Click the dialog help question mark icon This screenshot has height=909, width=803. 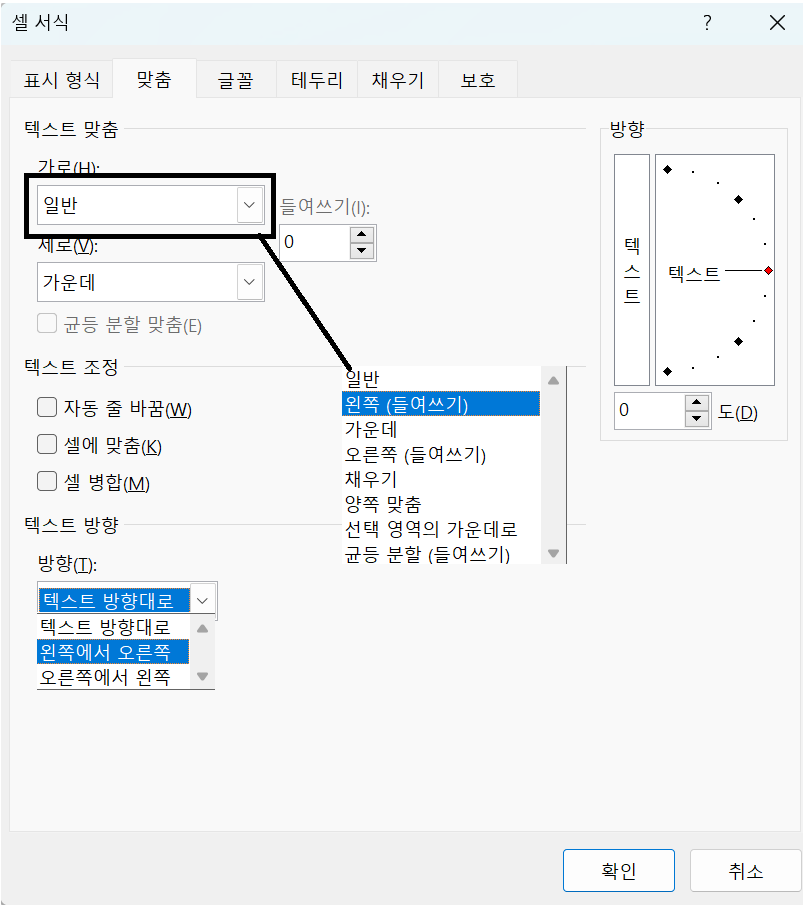[707, 22]
